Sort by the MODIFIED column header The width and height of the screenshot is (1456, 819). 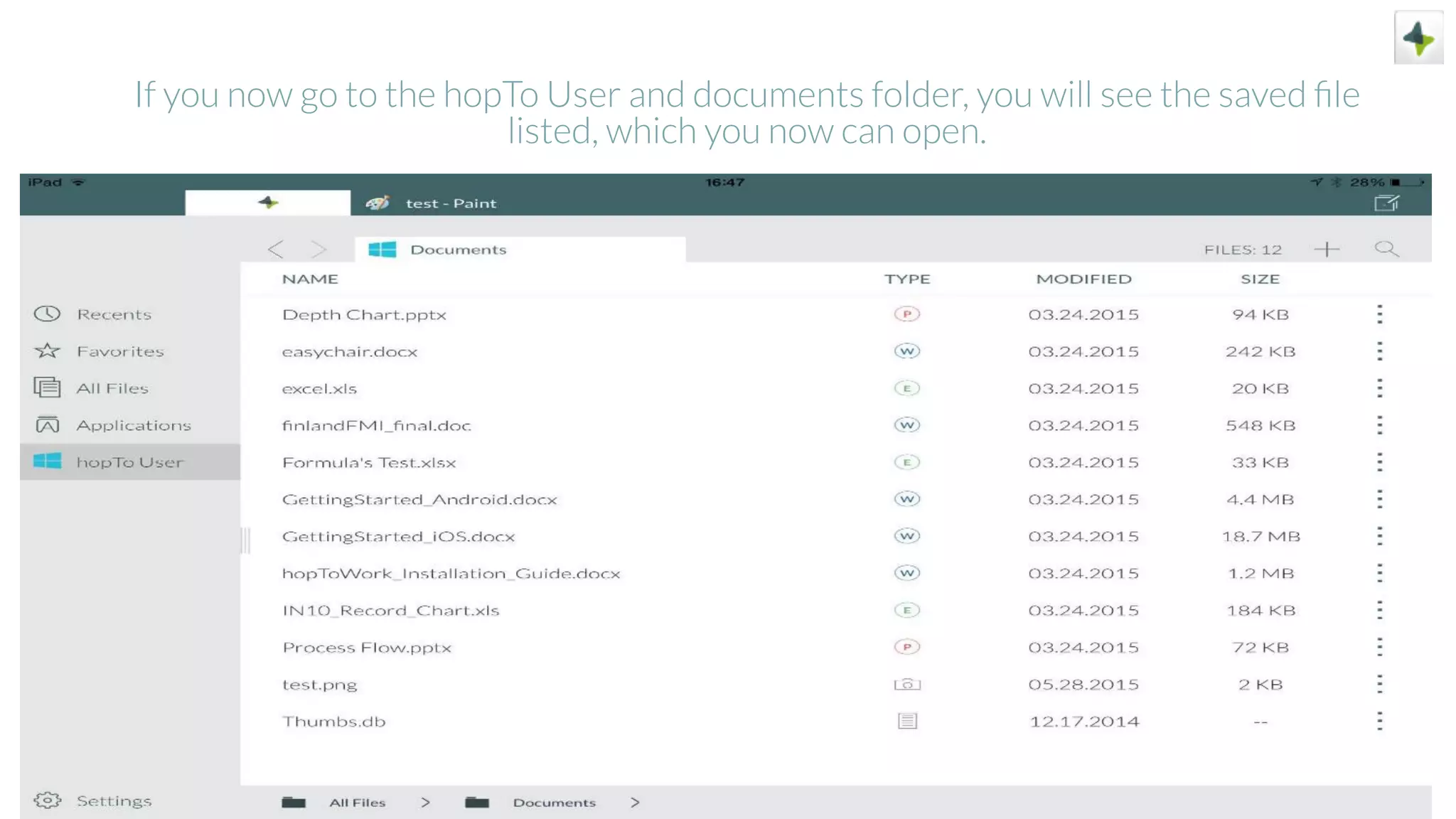1083,279
